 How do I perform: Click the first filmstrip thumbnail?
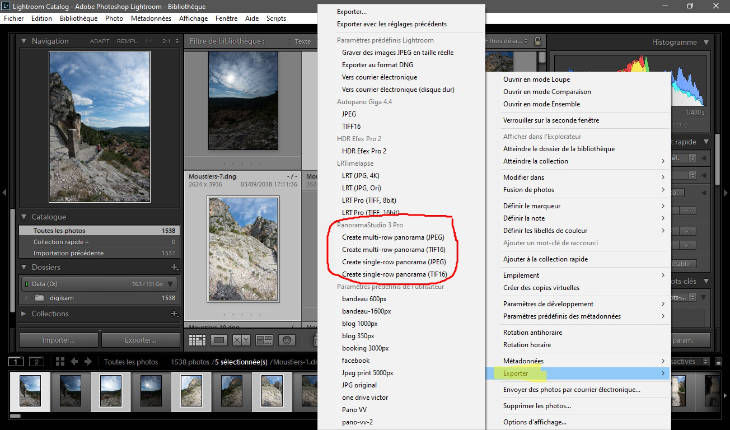[30, 391]
